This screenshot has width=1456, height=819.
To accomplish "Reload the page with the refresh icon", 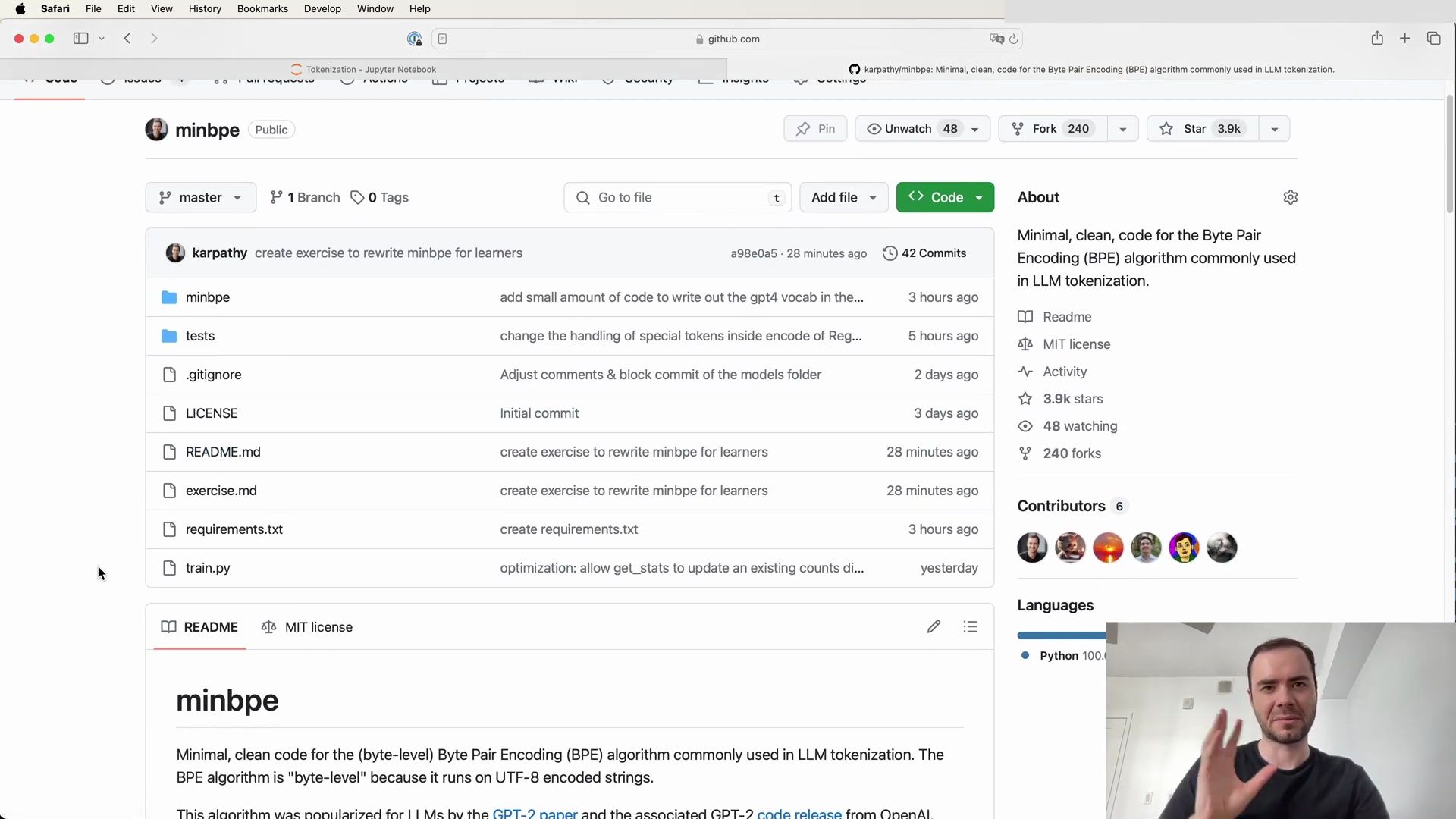I will point(1013,39).
